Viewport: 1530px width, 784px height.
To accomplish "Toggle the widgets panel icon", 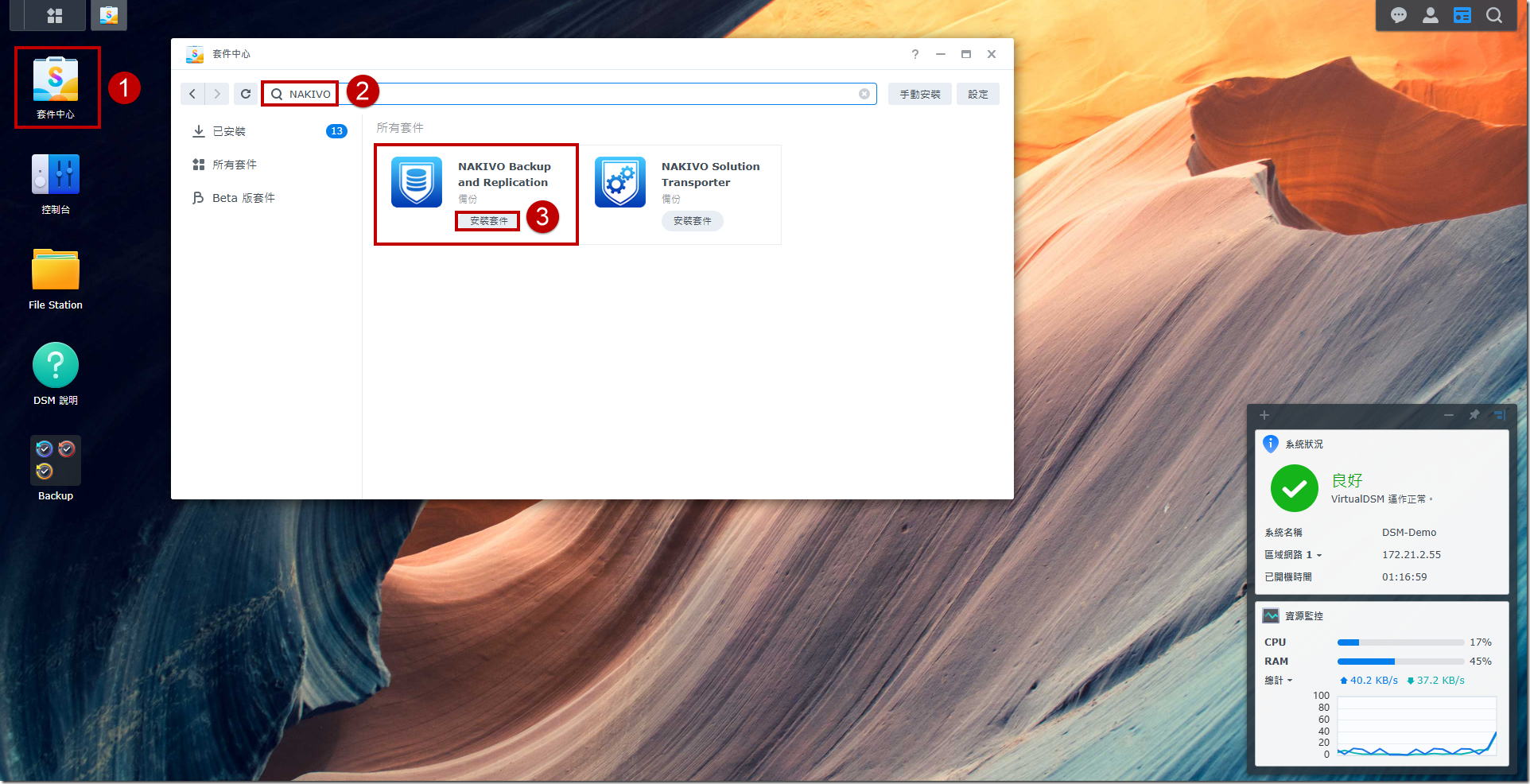I will (1462, 15).
